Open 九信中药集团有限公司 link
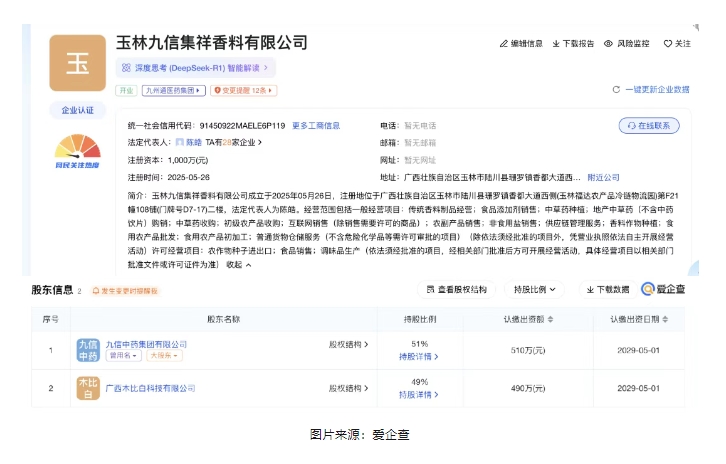This screenshot has width=726, height=464. [x=146, y=345]
